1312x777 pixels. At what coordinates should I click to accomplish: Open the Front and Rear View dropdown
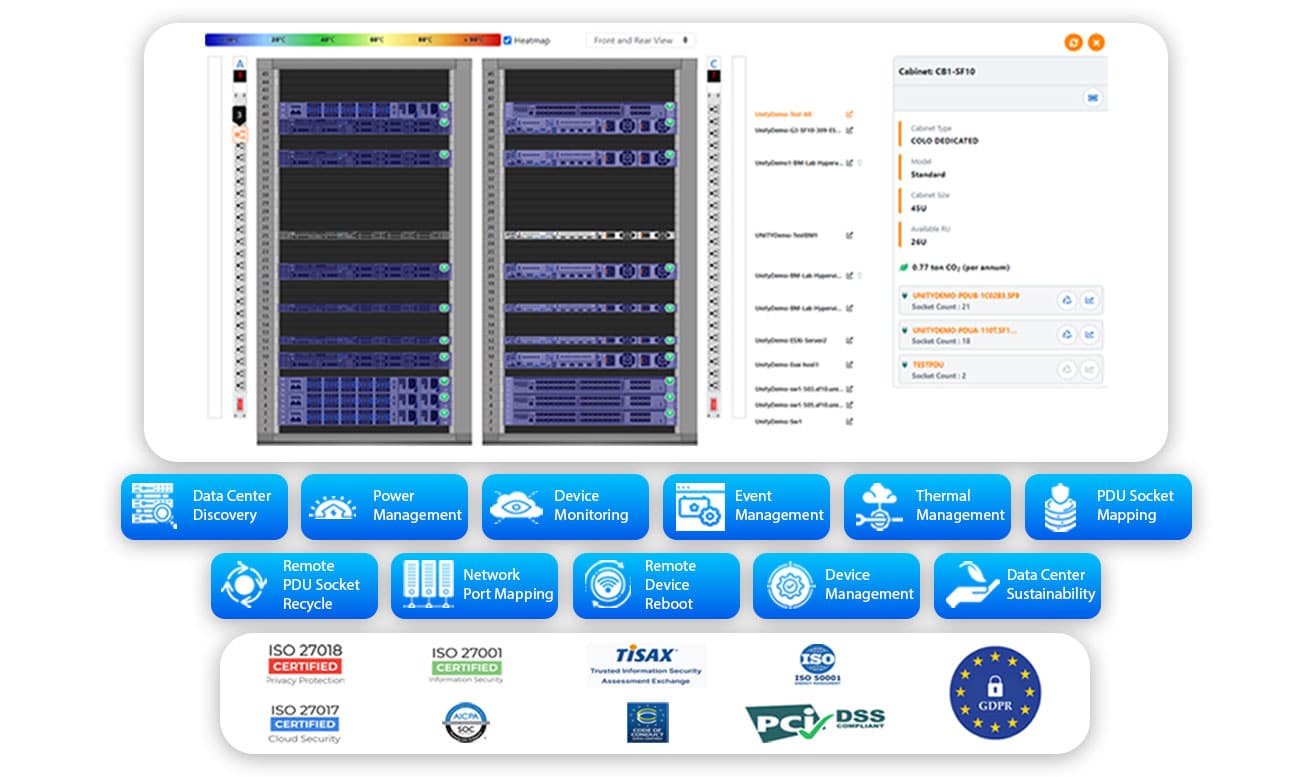pos(640,40)
